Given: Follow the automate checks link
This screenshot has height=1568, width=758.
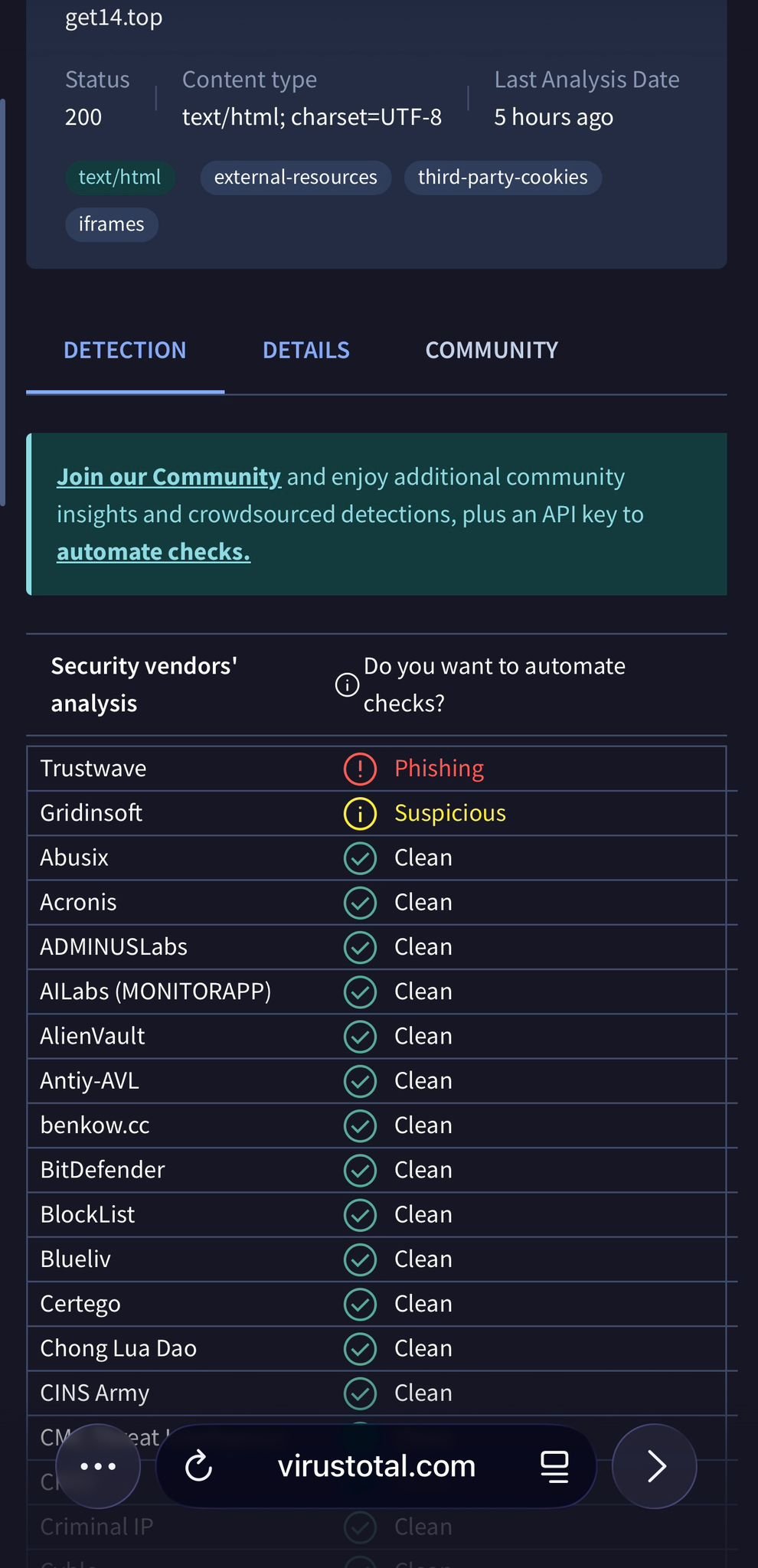Looking at the screenshot, I should coord(153,552).
